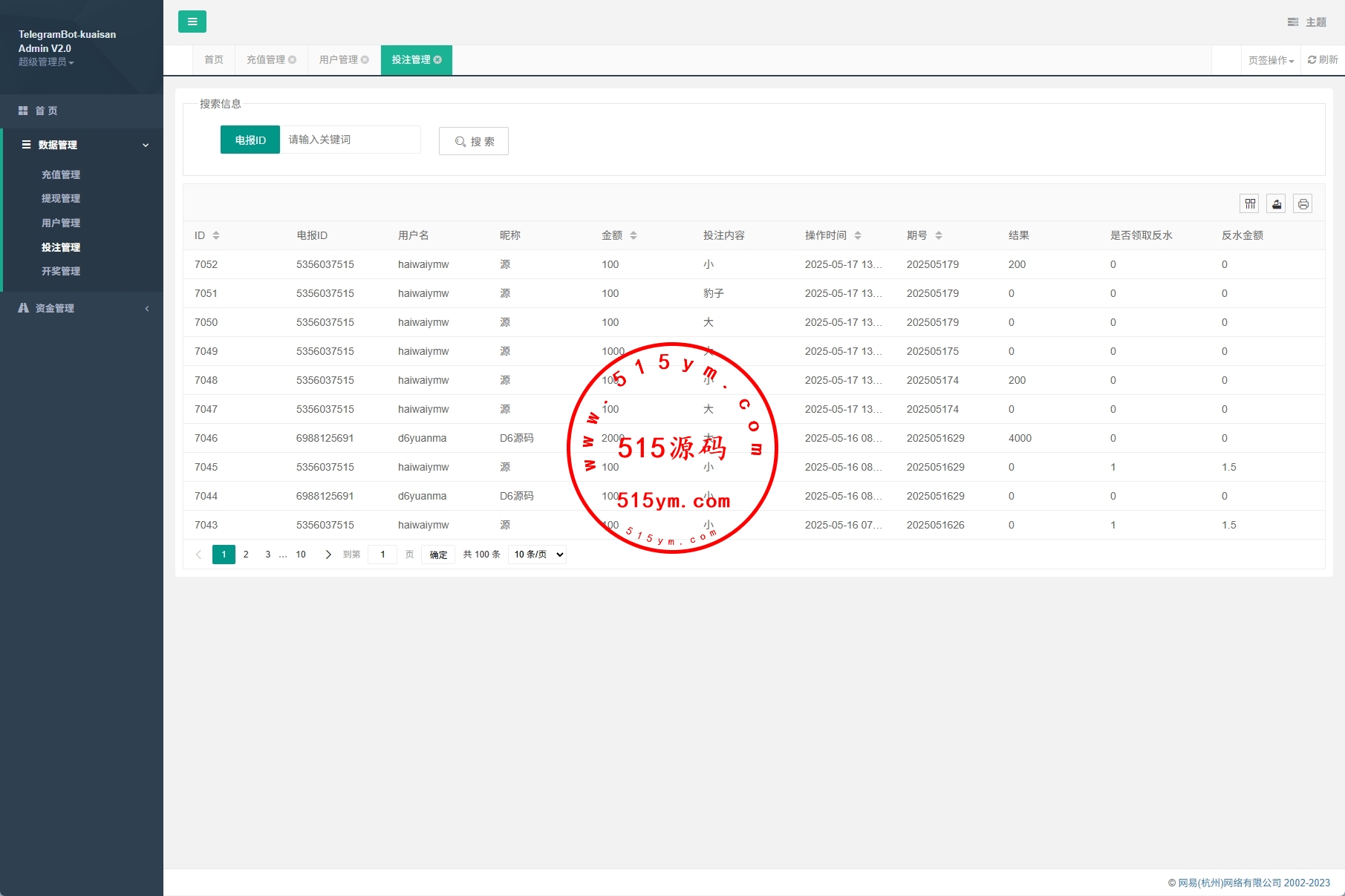Viewport: 1345px width, 896px height.
Task: Open the column filter icon
Action: pyautogui.click(x=1250, y=203)
